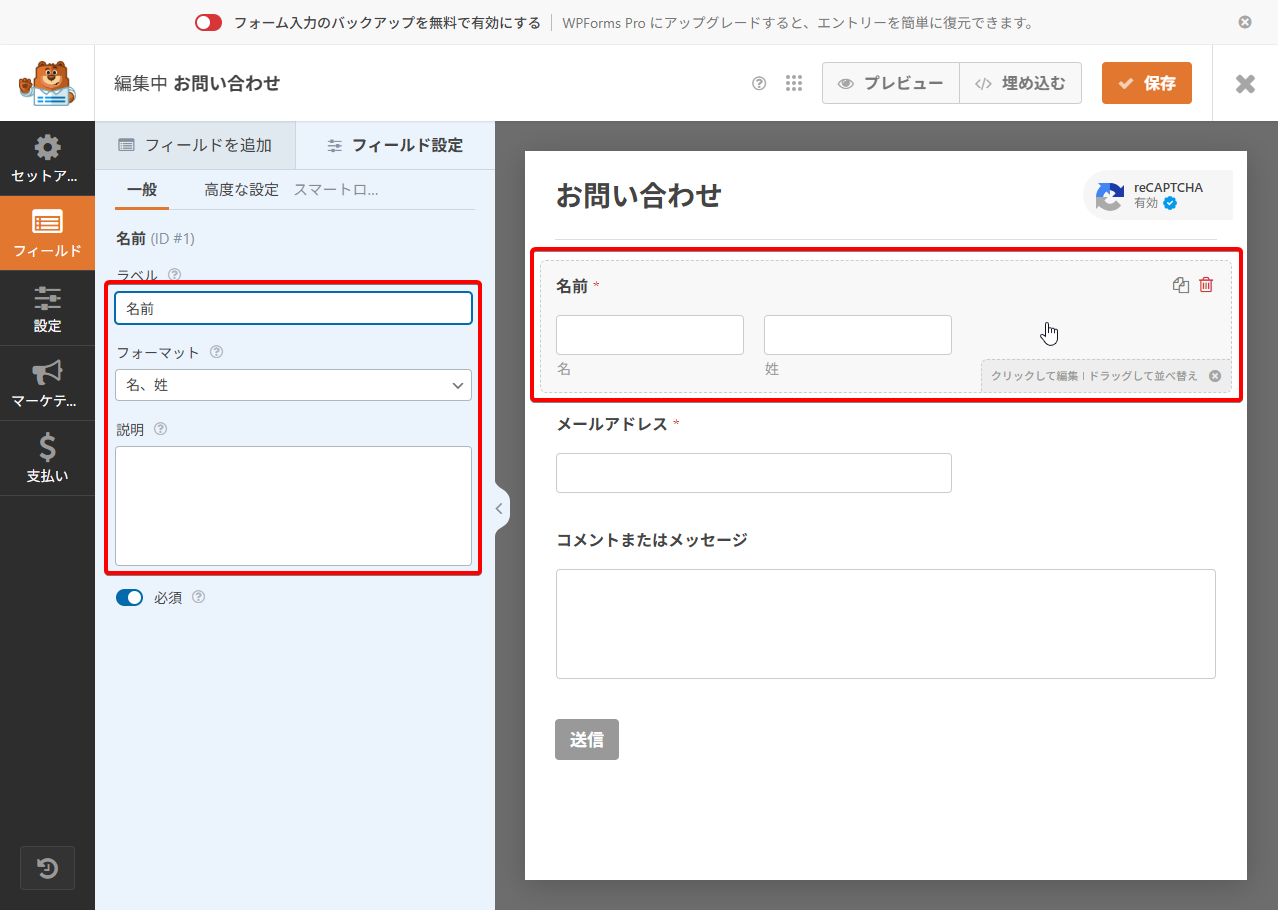This screenshot has height=910, width=1278.
Task: Click the 説明 text area
Action: coord(293,506)
